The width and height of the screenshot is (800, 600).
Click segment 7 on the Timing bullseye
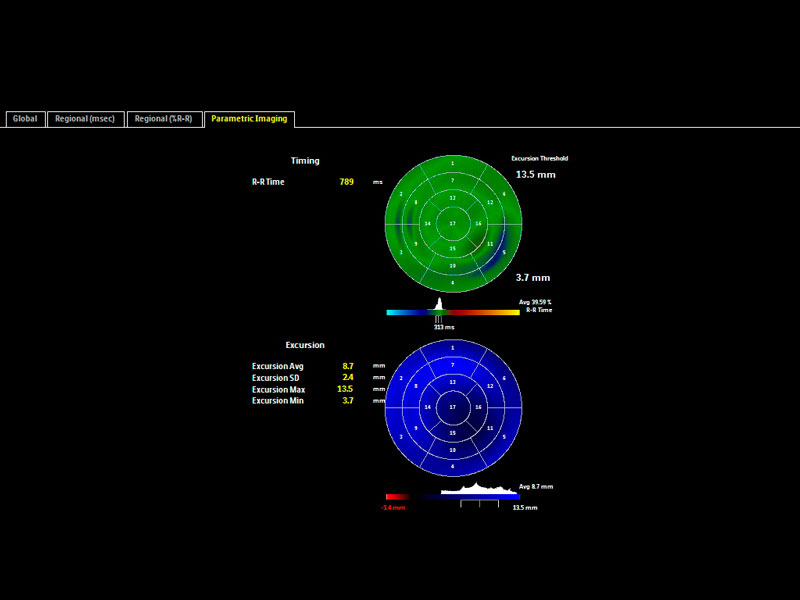click(453, 181)
